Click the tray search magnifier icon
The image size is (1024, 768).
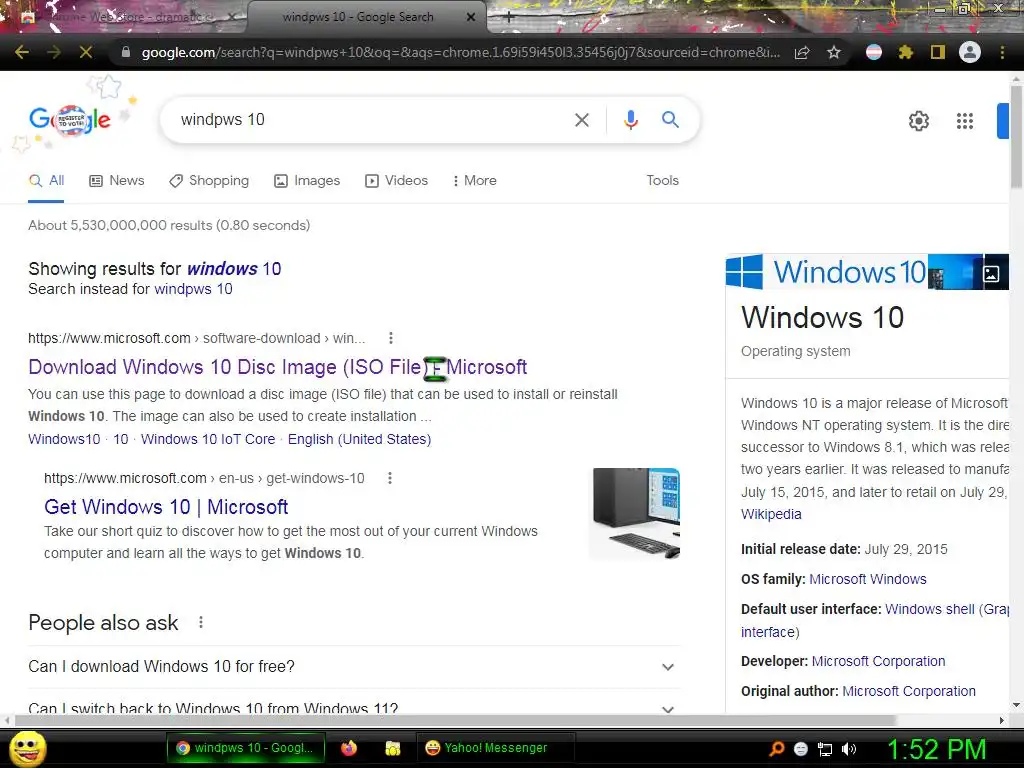pos(777,748)
